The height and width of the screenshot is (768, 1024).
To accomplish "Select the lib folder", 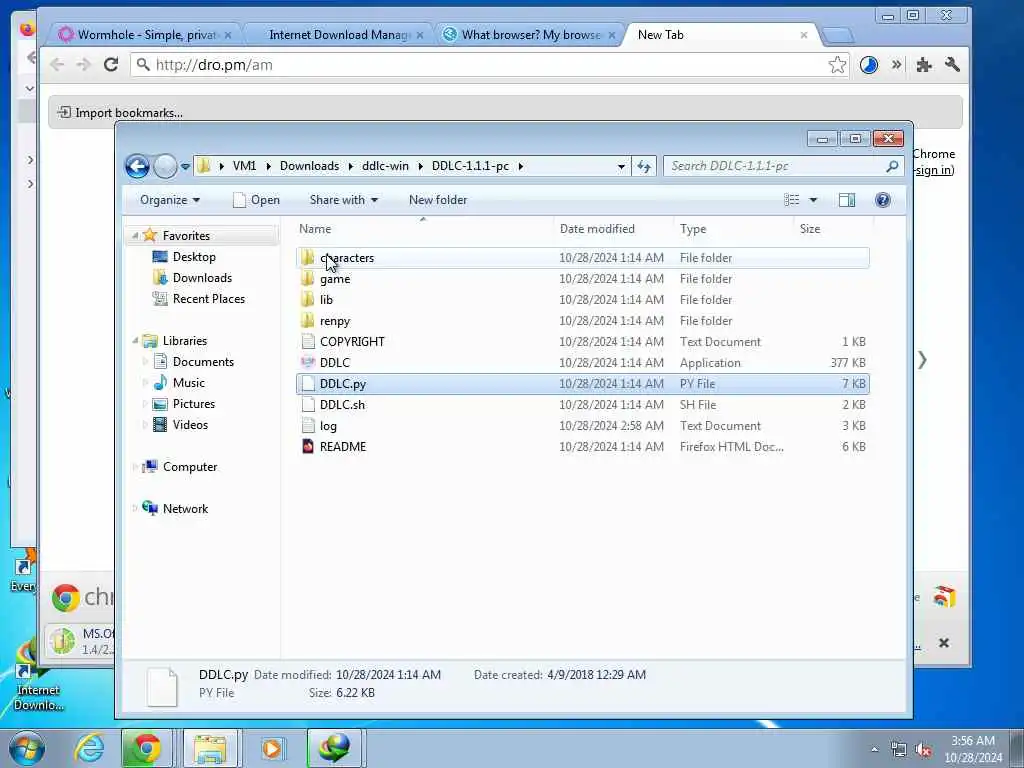I will coord(583,300).
